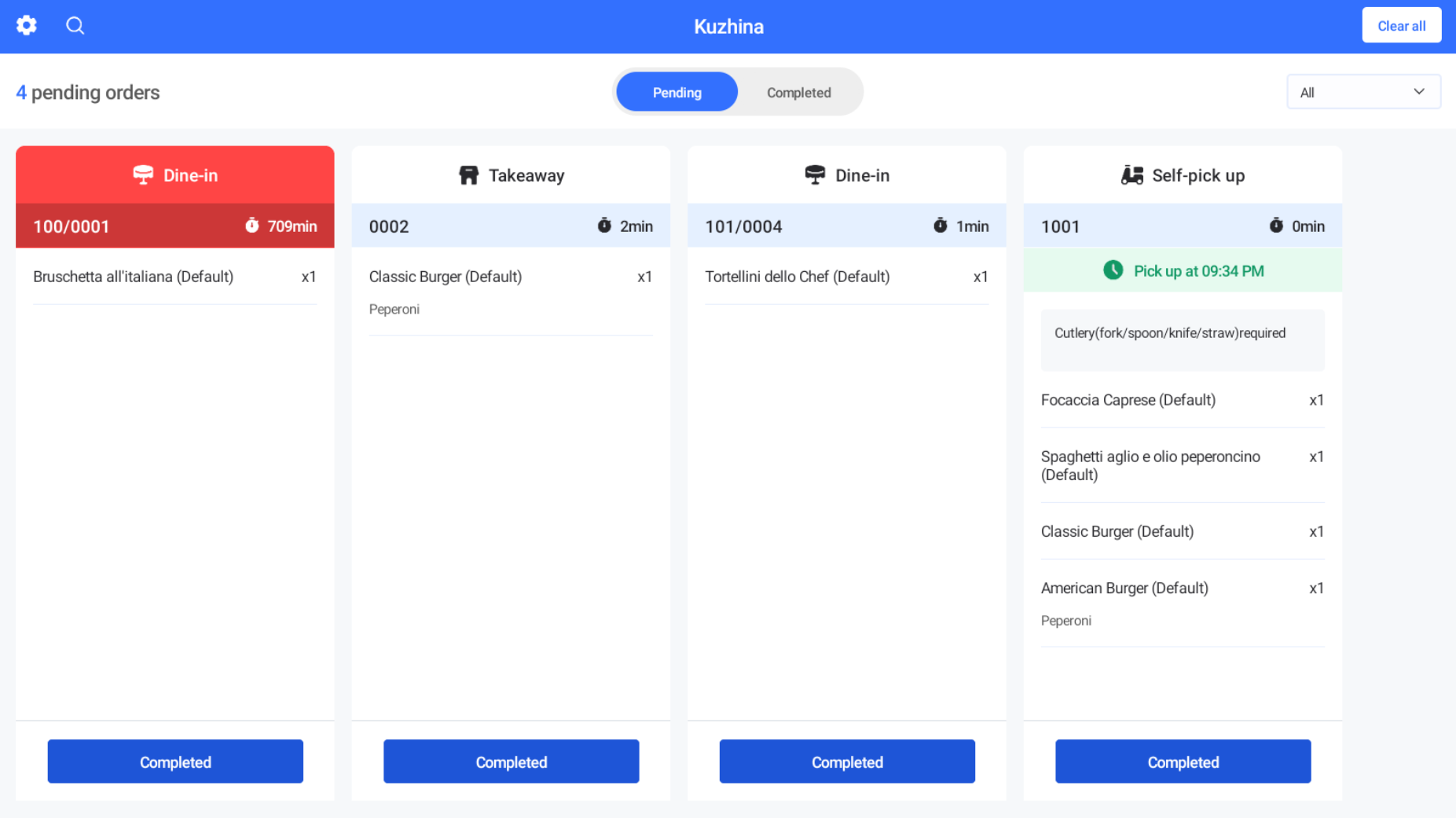Click the stopwatch icon beside 1min

point(941,226)
